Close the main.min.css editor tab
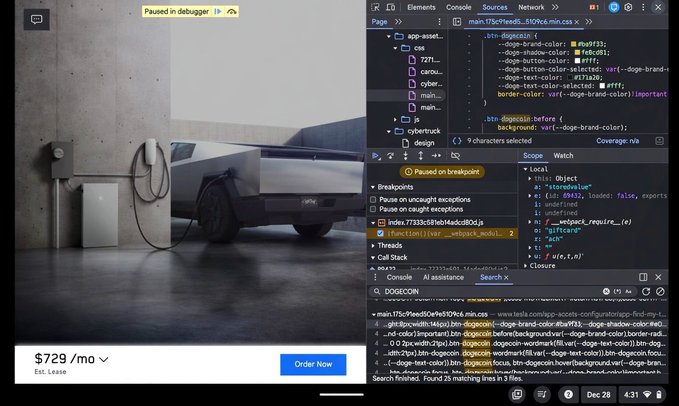Viewport: 679px width, 406px height. point(577,22)
